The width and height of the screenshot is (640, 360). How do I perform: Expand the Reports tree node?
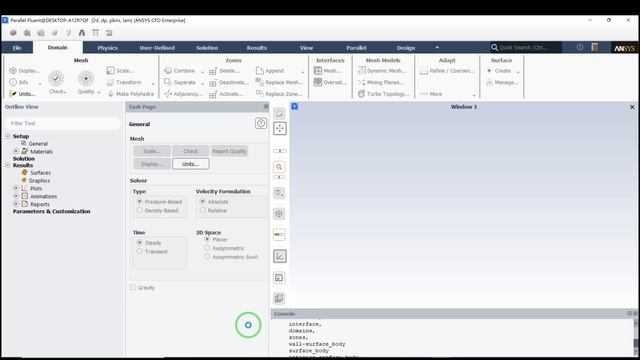(x=16, y=204)
